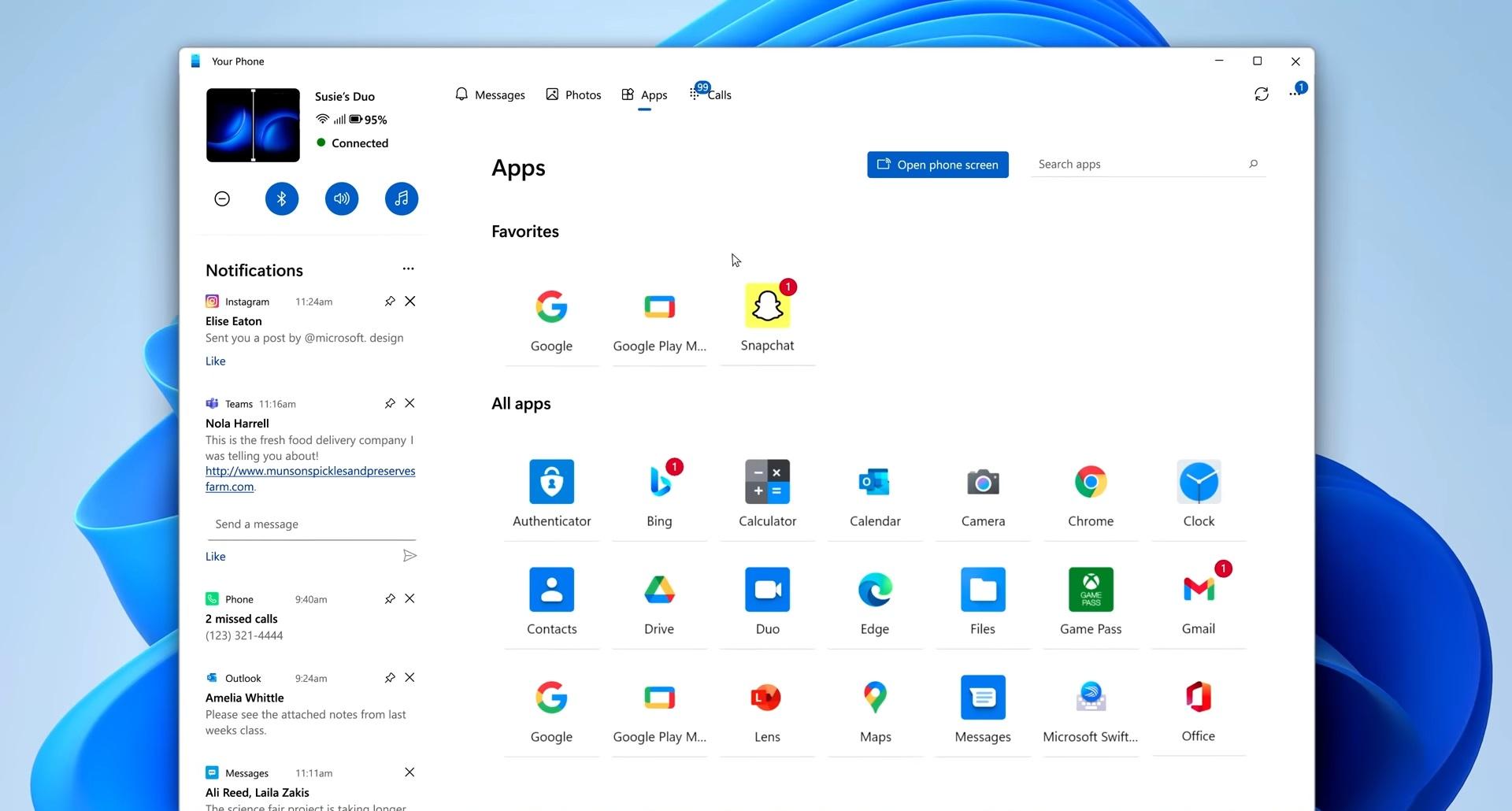1512x811 pixels.
Task: Click Open phone screen button
Action: (x=938, y=165)
